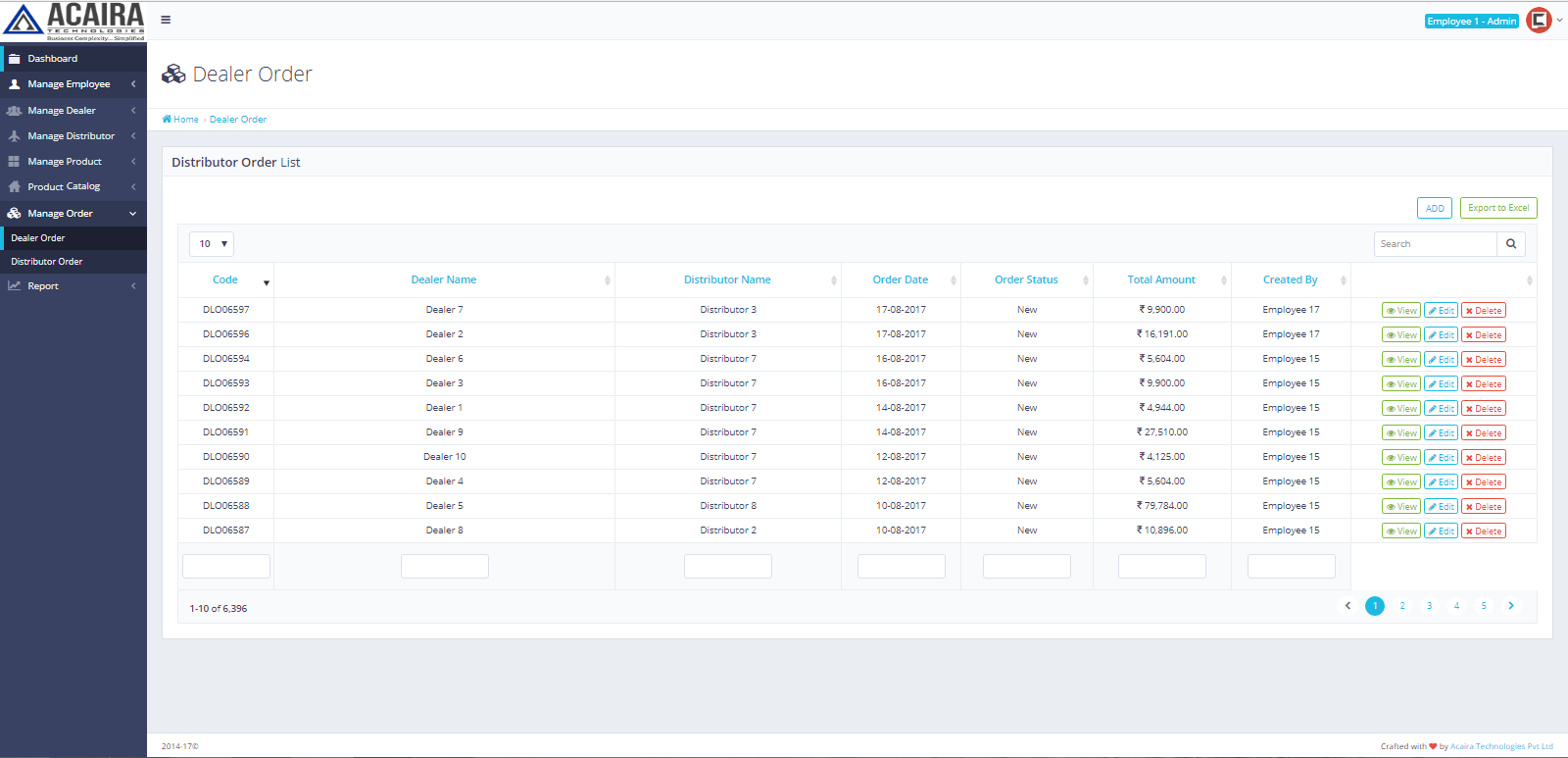Image resolution: width=1568 pixels, height=758 pixels.
Task: View order DLO06597 details
Action: coord(1400,311)
